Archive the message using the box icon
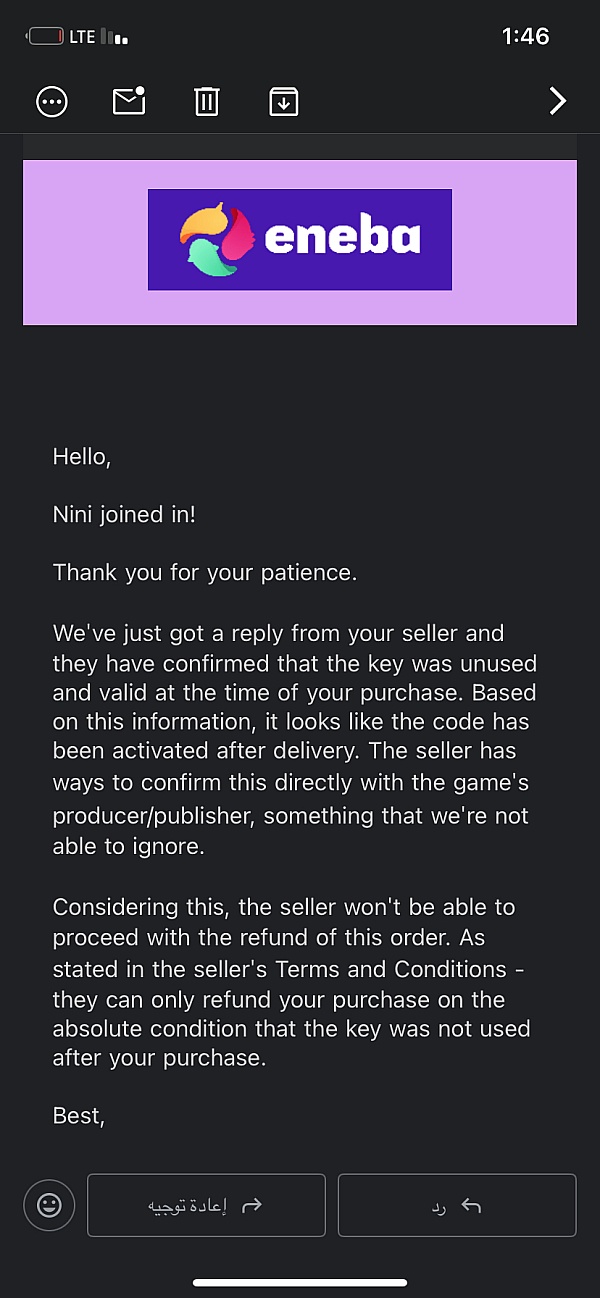 pos(284,101)
